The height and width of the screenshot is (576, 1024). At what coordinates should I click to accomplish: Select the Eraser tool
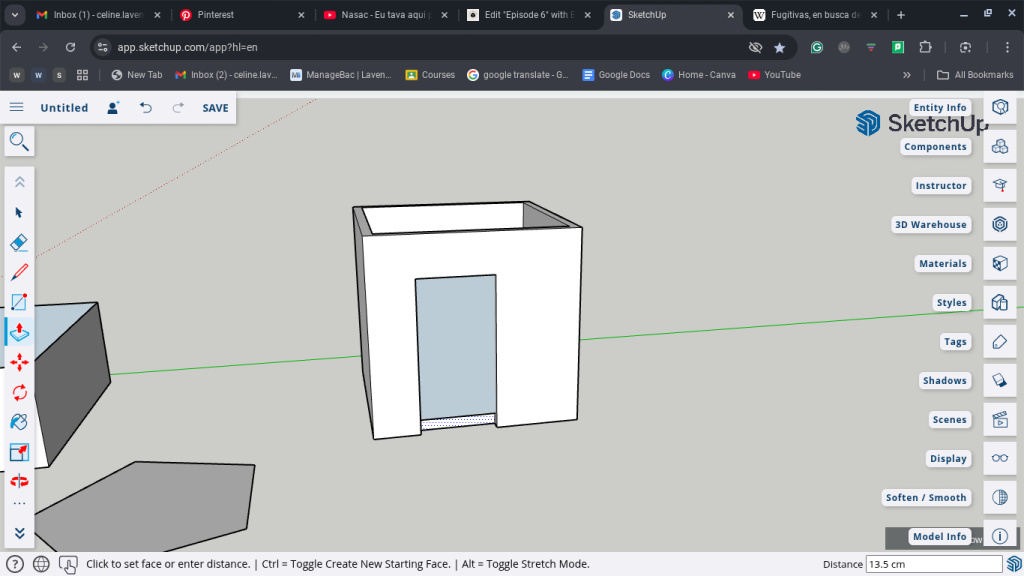[19, 243]
